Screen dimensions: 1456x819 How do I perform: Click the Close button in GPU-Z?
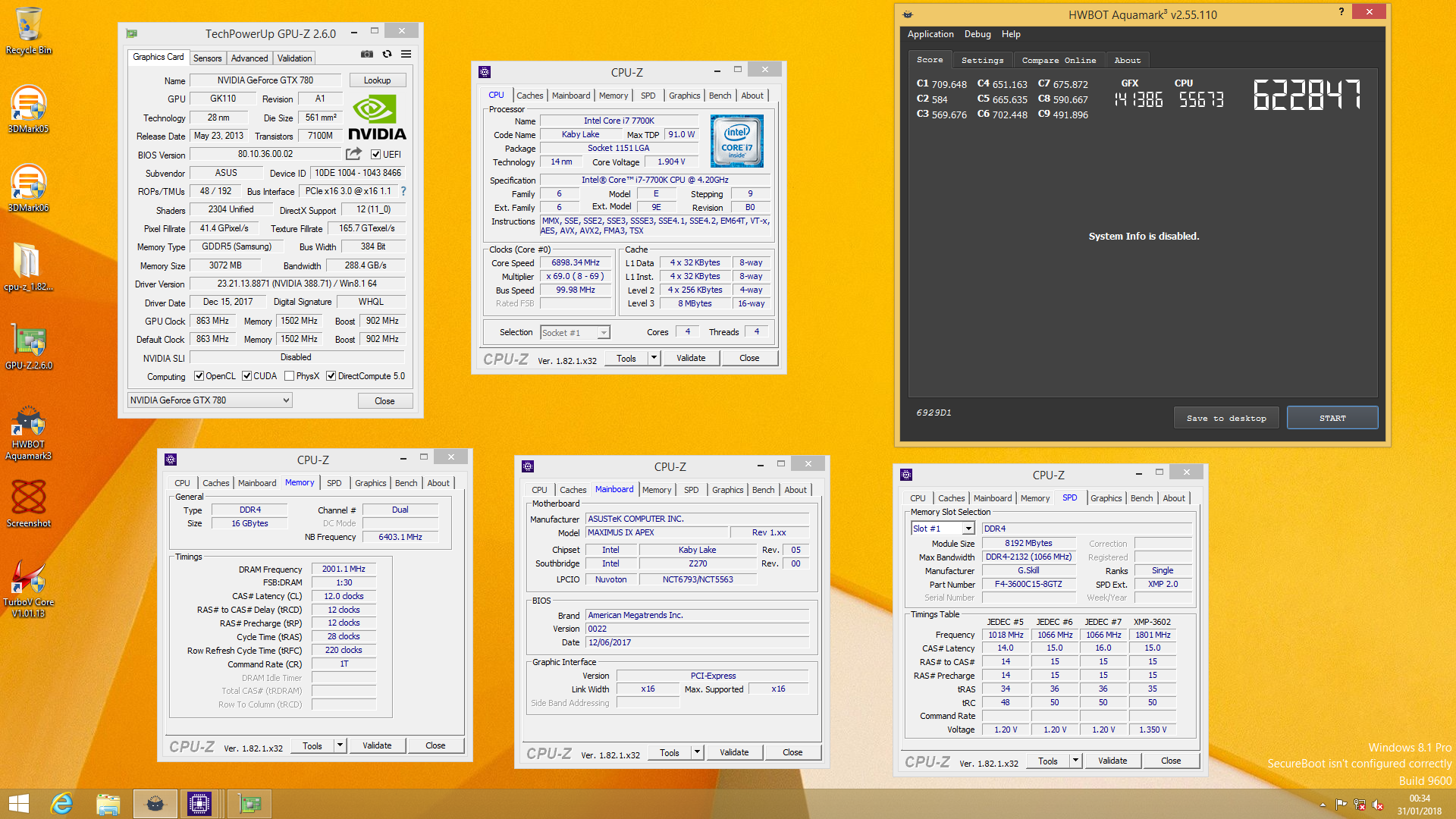coord(384,401)
